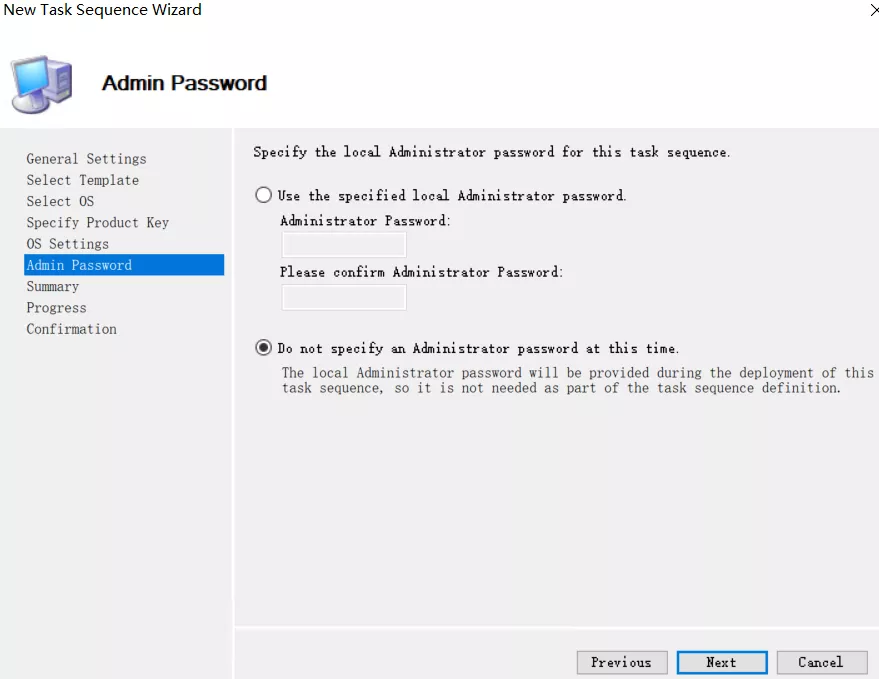The image size is (879, 679).
Task: Click the Administrator Password input field
Action: [x=344, y=245]
